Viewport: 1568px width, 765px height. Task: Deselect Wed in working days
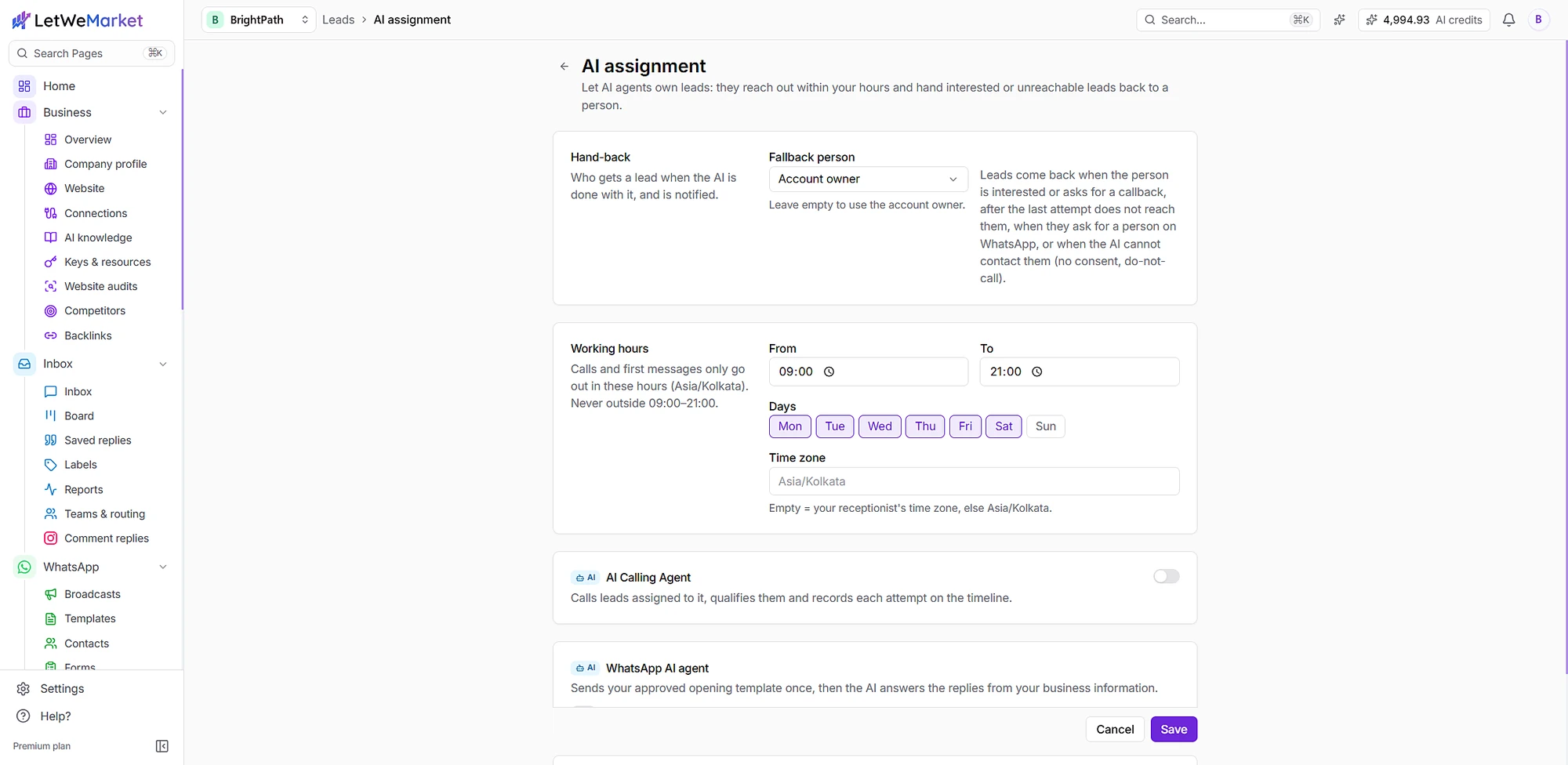pos(880,426)
